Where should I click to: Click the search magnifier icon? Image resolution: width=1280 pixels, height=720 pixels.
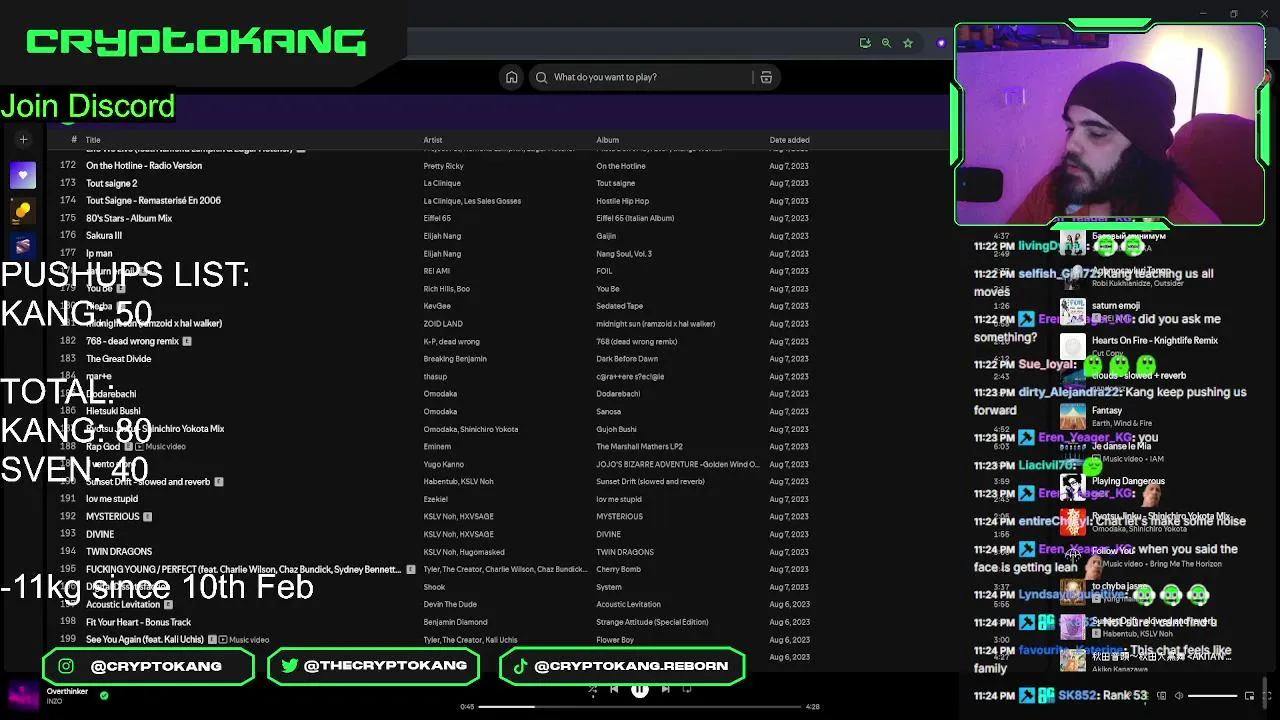[x=542, y=77]
